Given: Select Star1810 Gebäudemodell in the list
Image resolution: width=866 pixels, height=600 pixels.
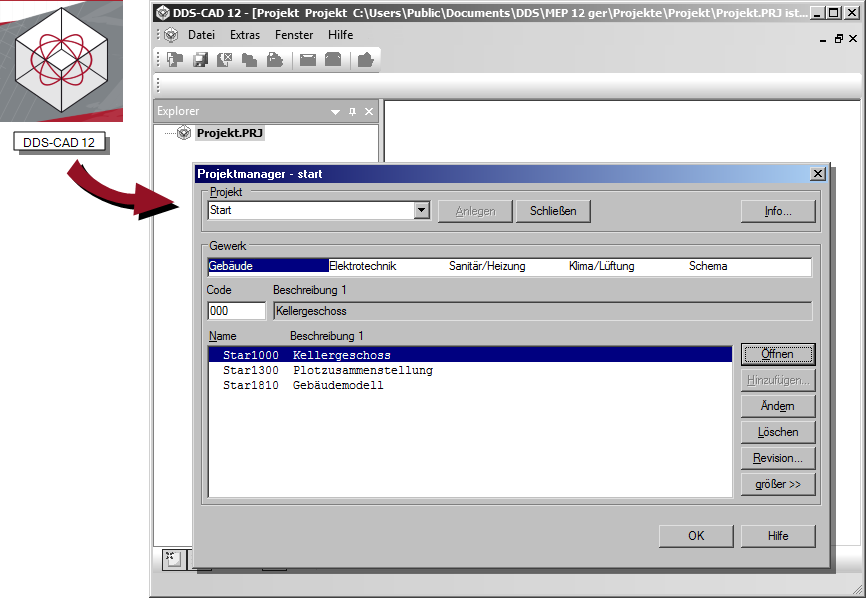Looking at the screenshot, I should (x=303, y=386).
